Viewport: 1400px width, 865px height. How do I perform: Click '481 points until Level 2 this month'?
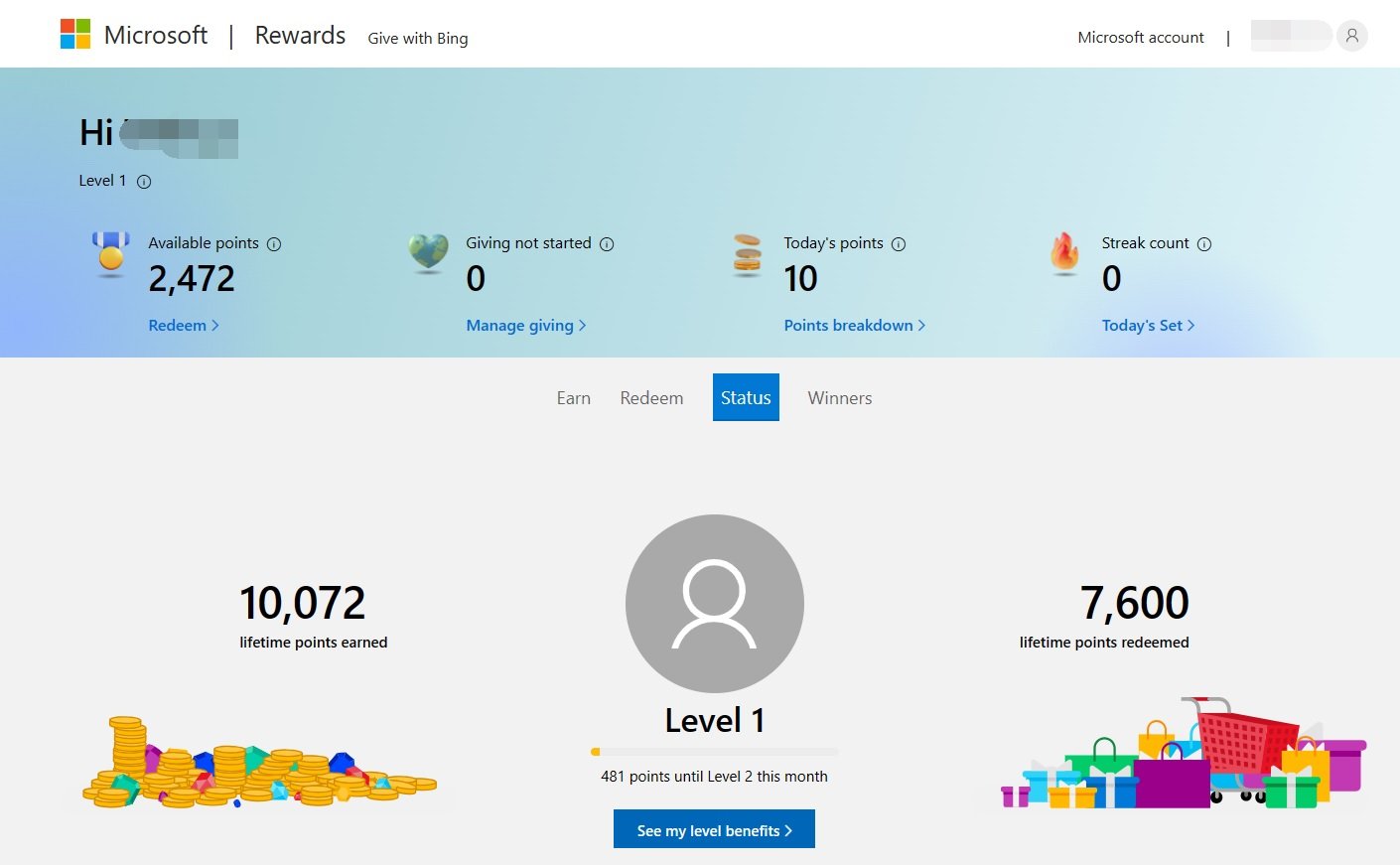pos(714,777)
